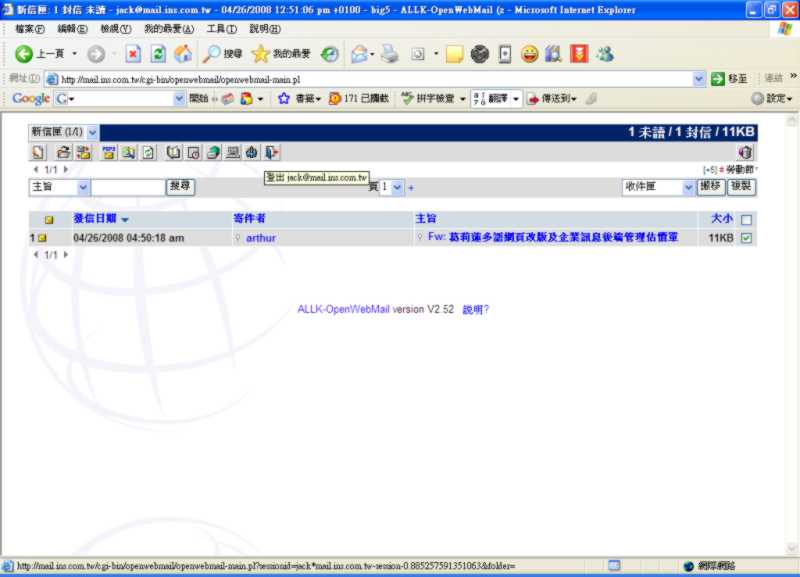800x577 pixels.
Task: Click the refresh page icon in webmail toolbar
Action: click(x=148, y=152)
